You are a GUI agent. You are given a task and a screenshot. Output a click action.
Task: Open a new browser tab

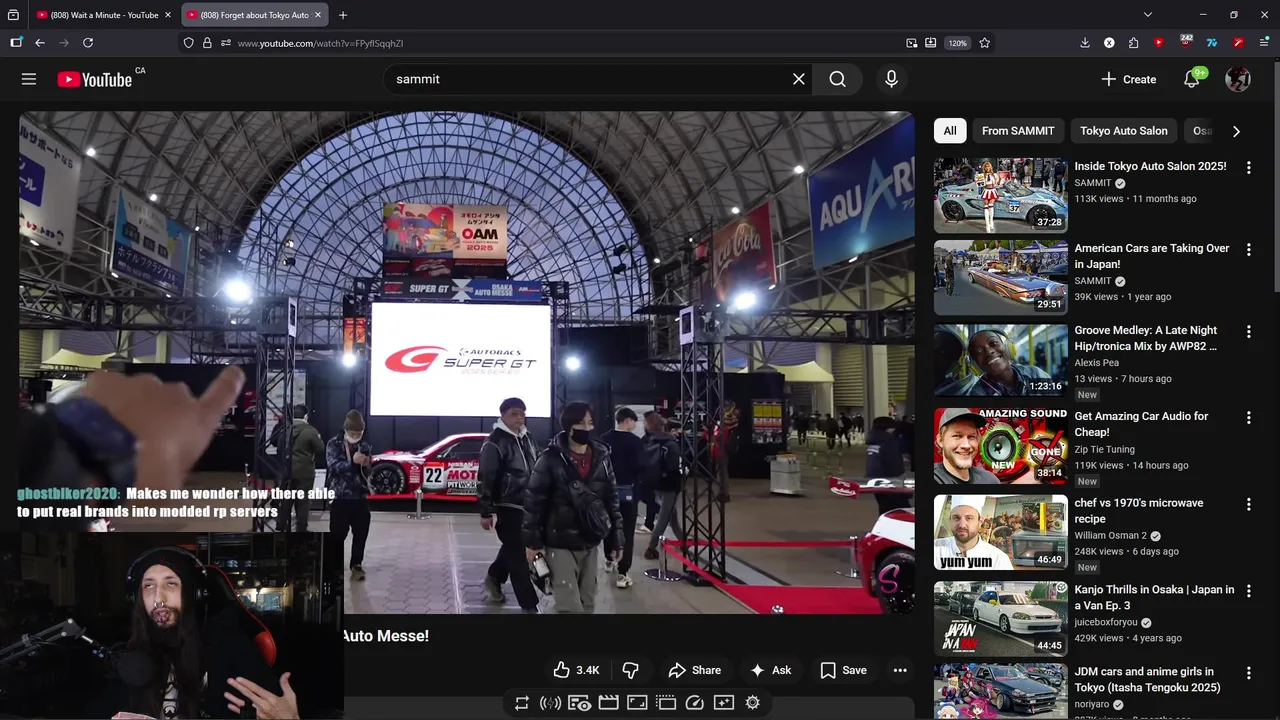[343, 15]
